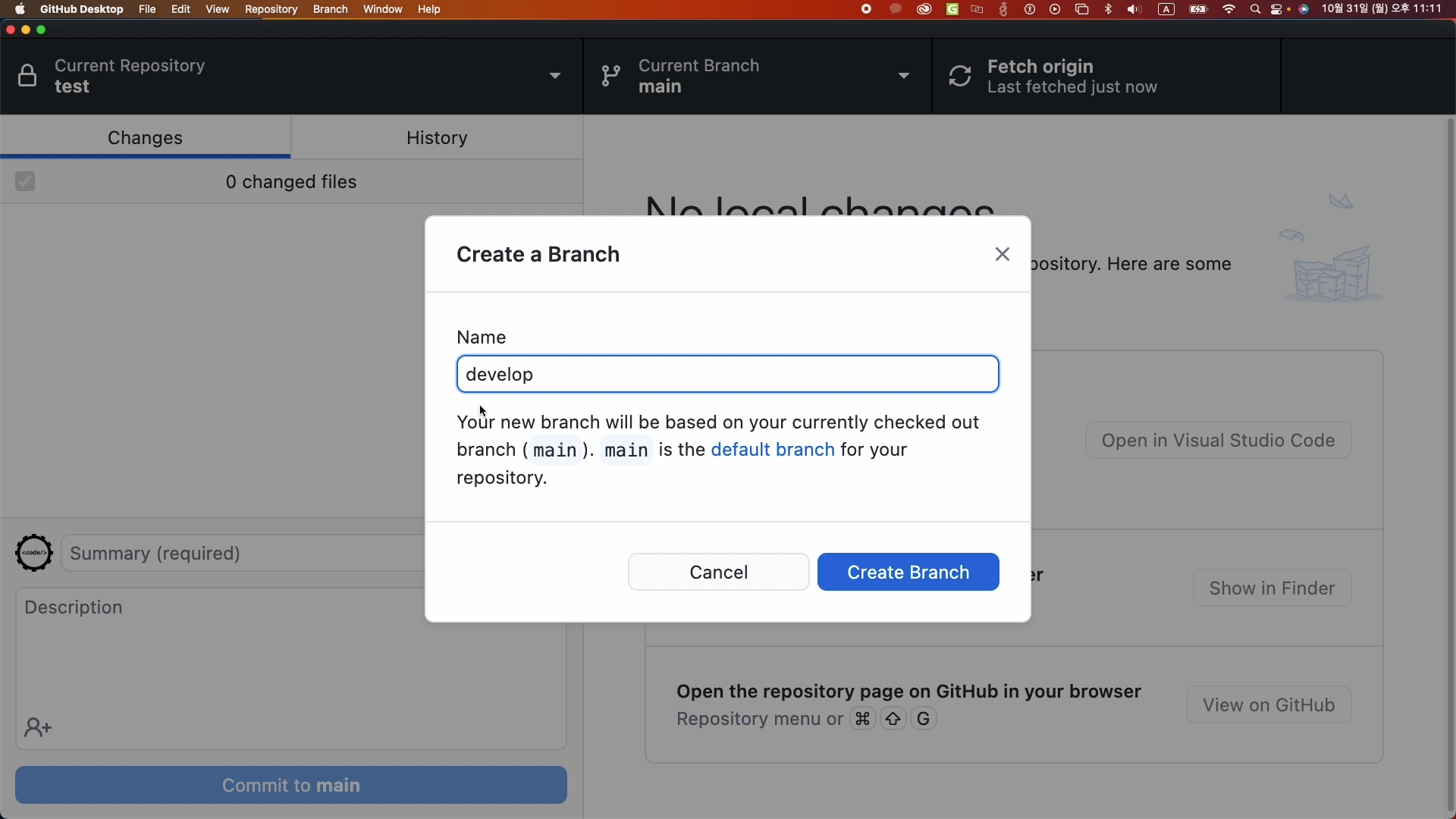
Task: Click the add co-authors icon
Action: click(38, 729)
